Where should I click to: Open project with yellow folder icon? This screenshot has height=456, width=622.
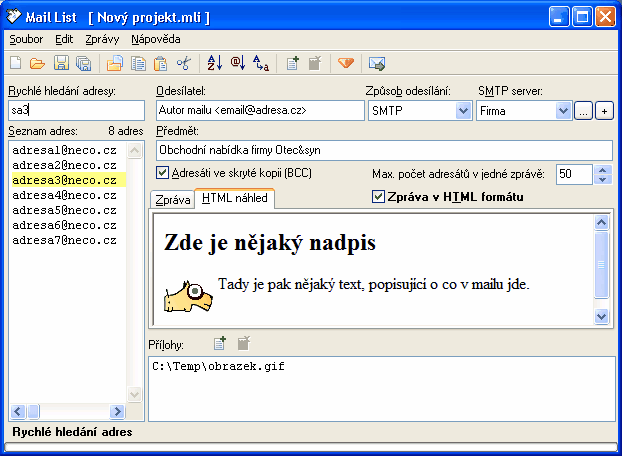(37, 63)
